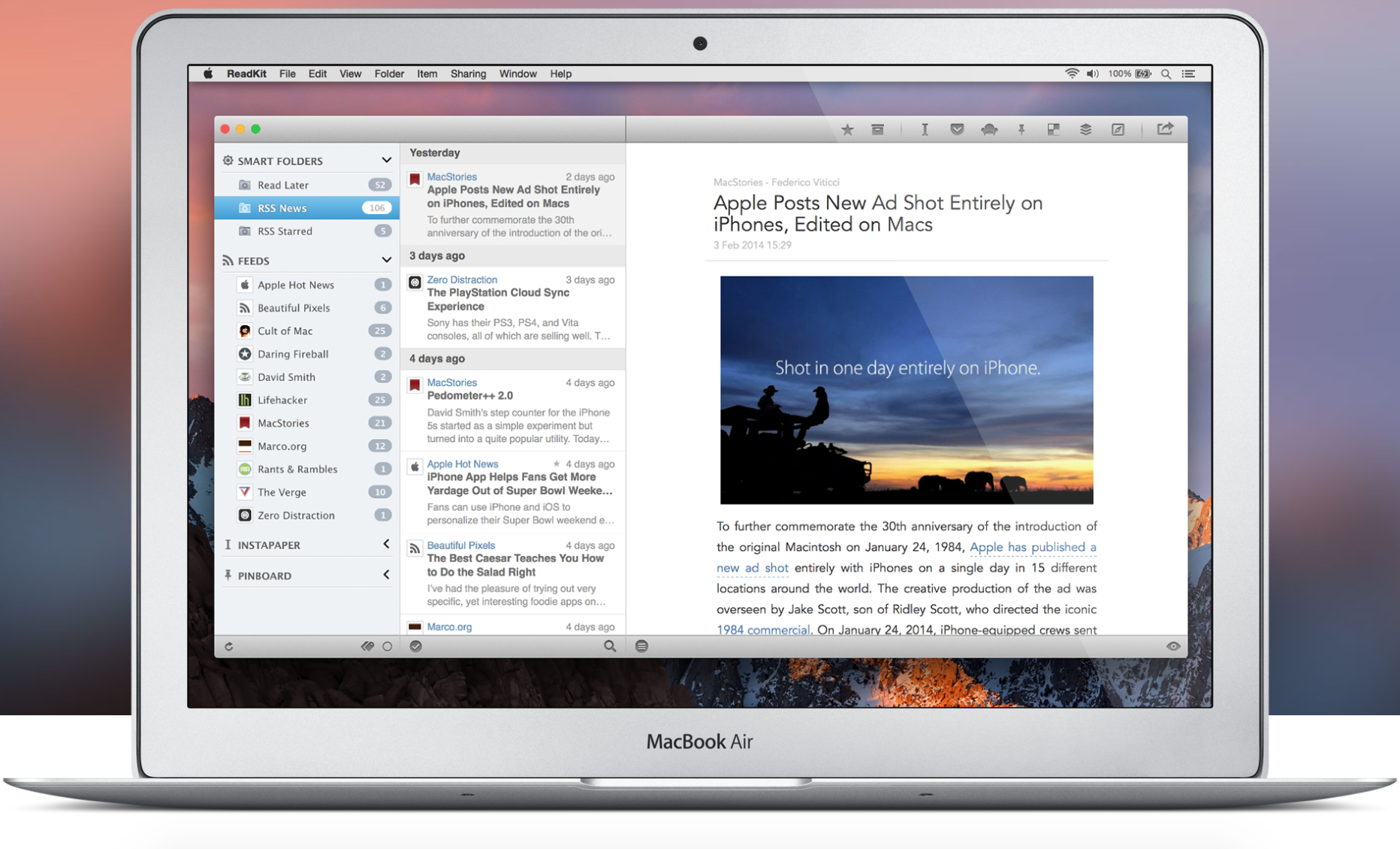This screenshot has height=849, width=1400.
Task: Open 'Apple Posts New Ad Shot' list item
Action: [x=513, y=204]
